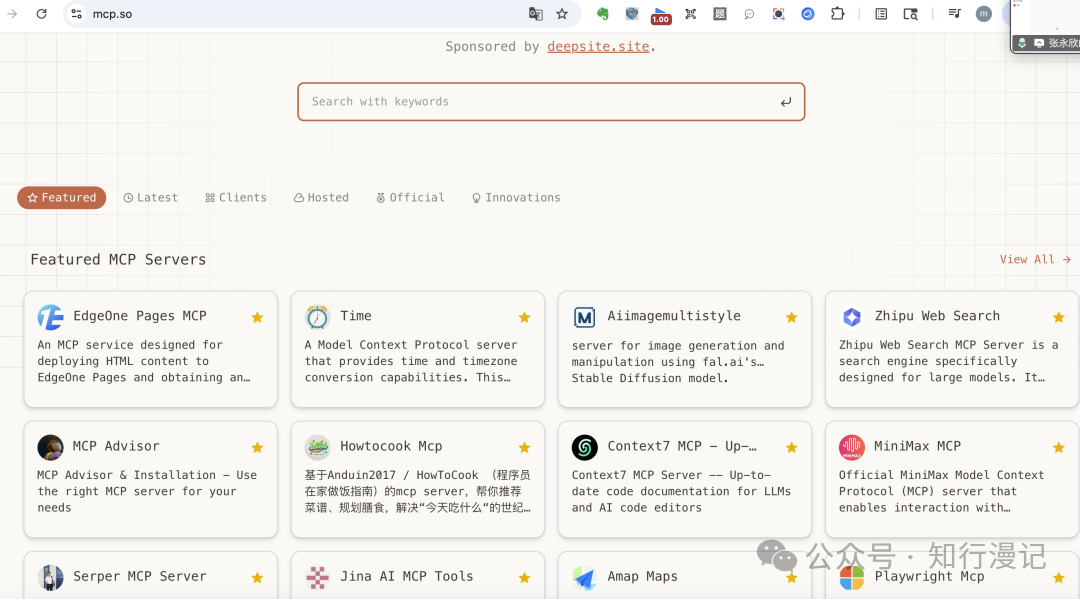This screenshot has height=599, width=1080.
Task: Switch to the Latest tab
Action: pos(150,198)
